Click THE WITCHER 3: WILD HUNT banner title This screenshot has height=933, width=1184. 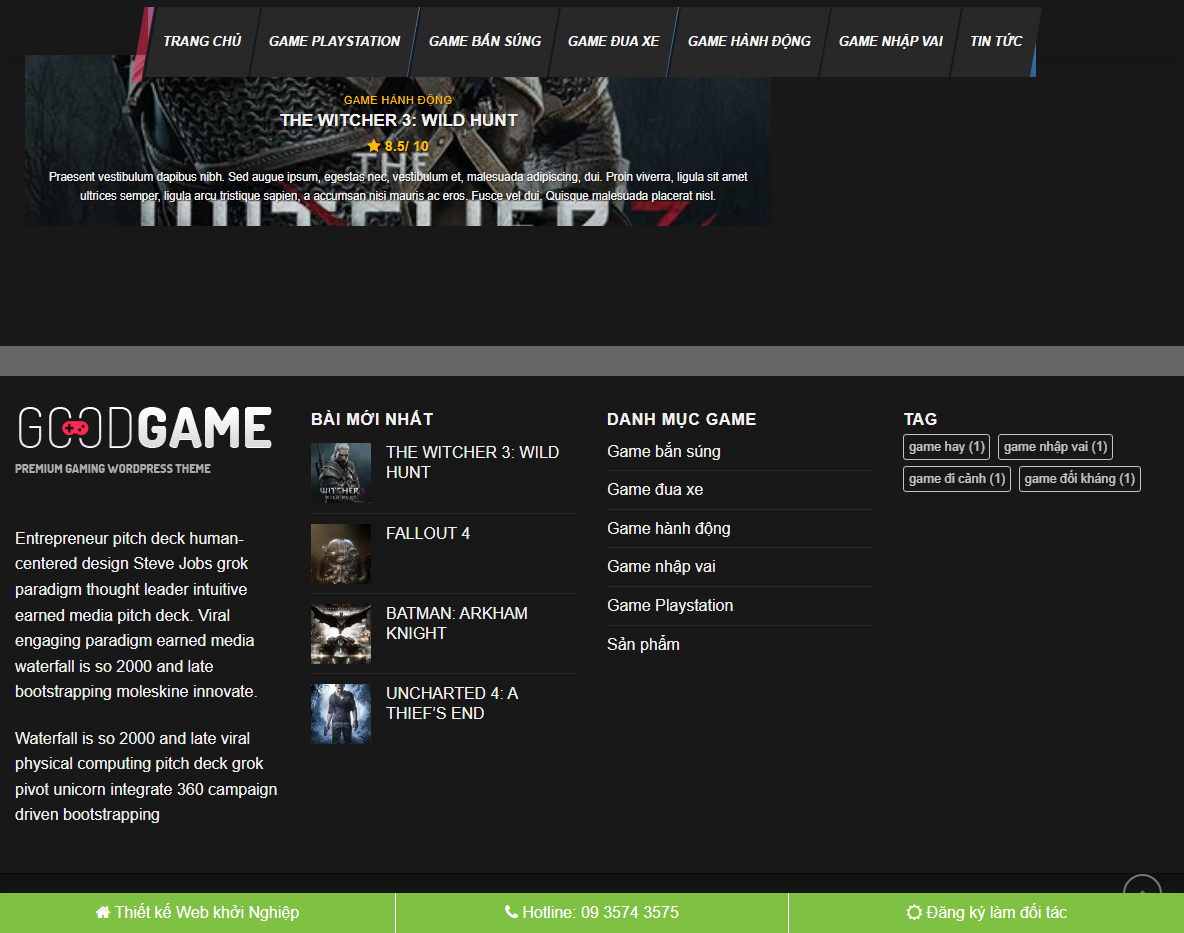point(398,119)
